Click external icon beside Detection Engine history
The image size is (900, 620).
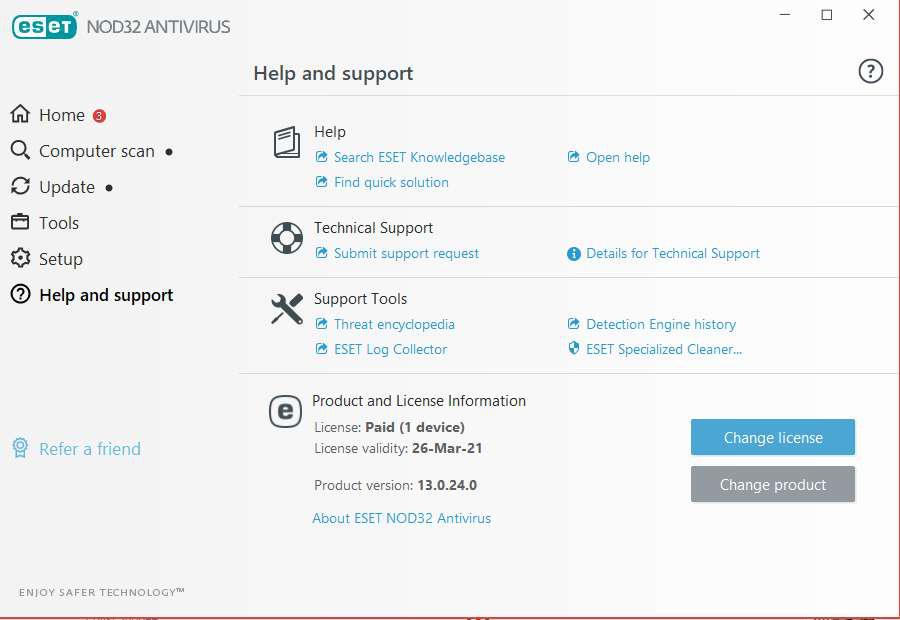573,324
